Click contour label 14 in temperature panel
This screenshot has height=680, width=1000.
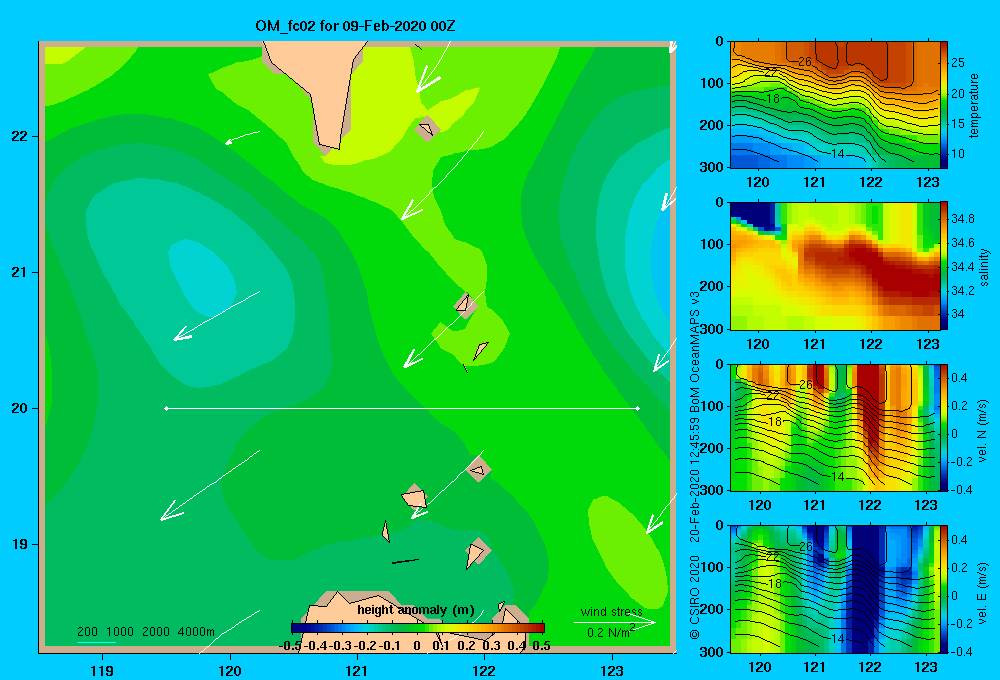coord(838,154)
